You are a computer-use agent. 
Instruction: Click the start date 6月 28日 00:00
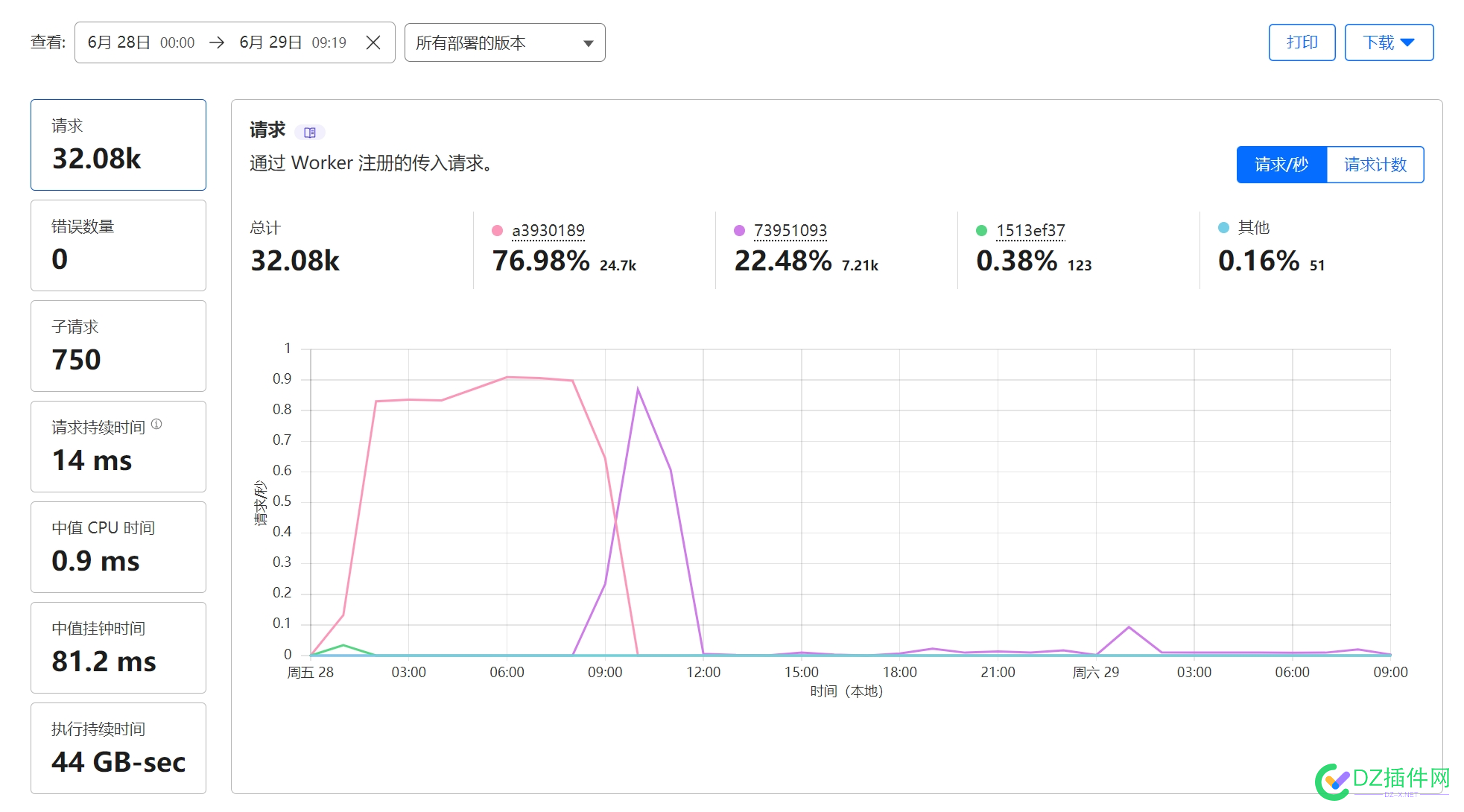tap(141, 42)
